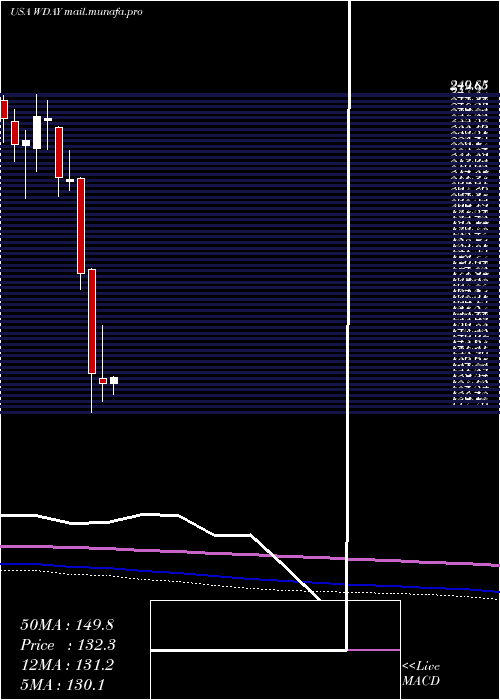The width and height of the screenshot is (500, 700).
Task: Click the '<<Live MACD' label
Action: click(421, 673)
